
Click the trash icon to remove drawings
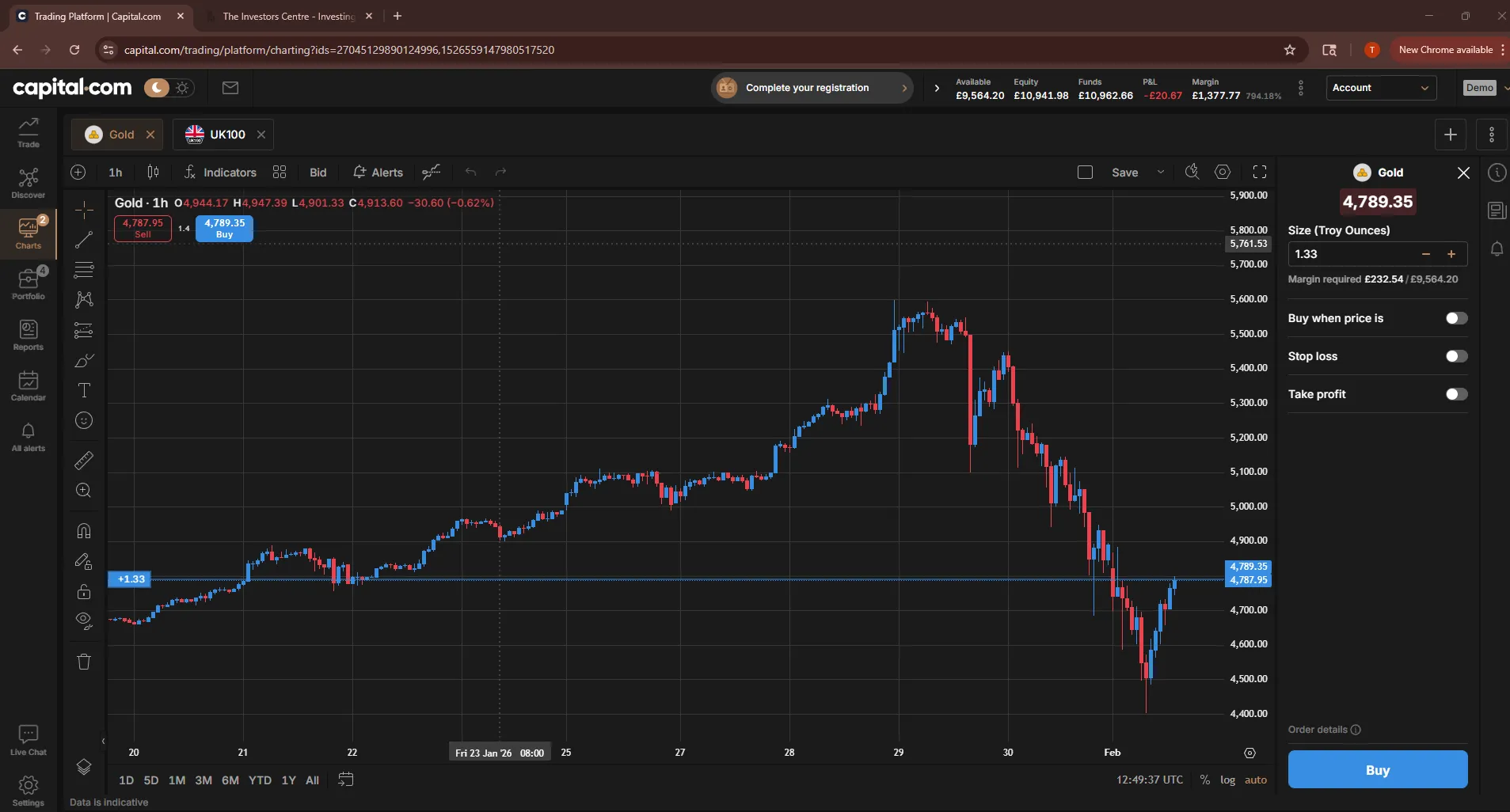[84, 662]
